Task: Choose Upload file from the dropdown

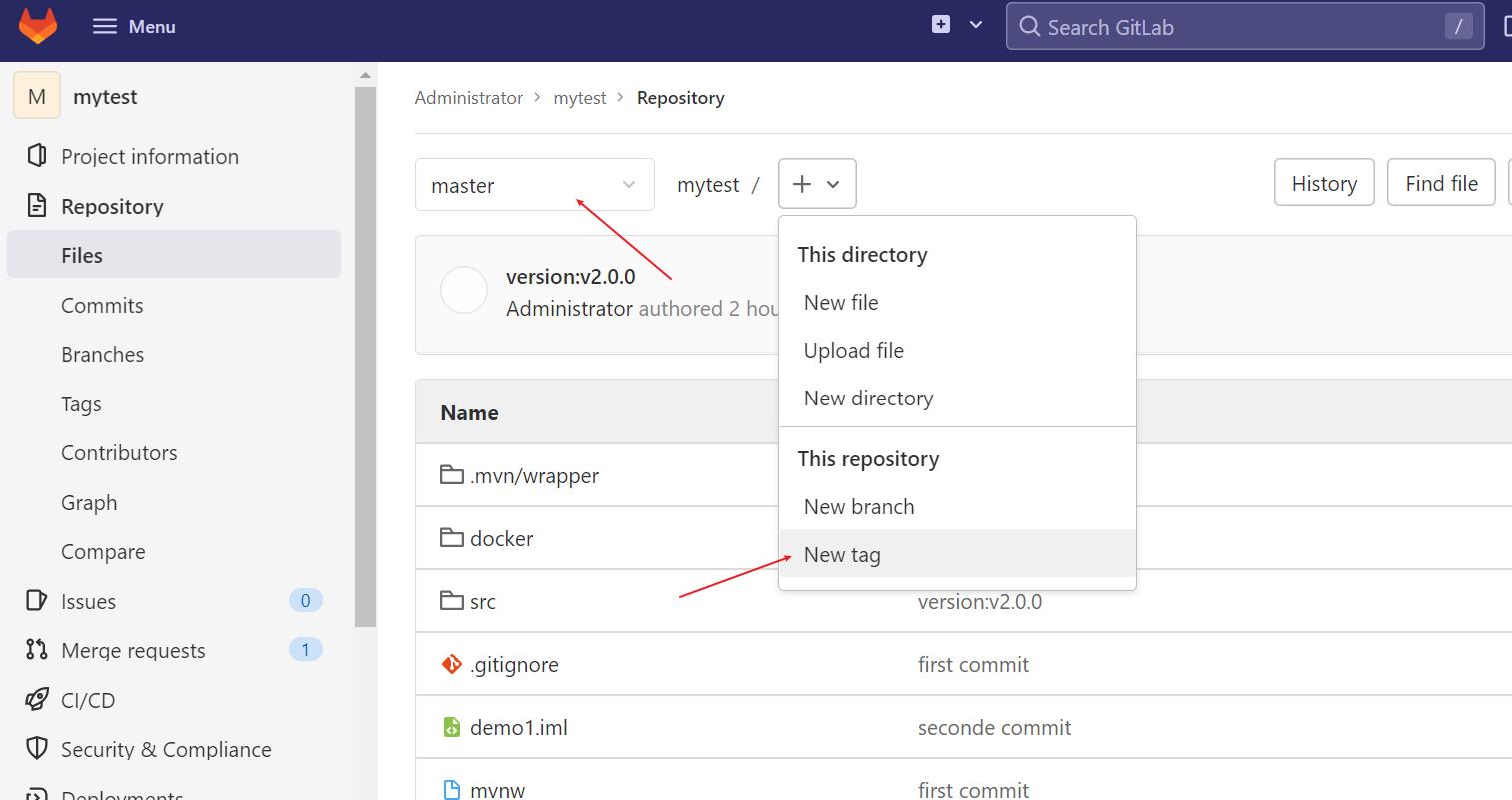Action: pos(958,351)
